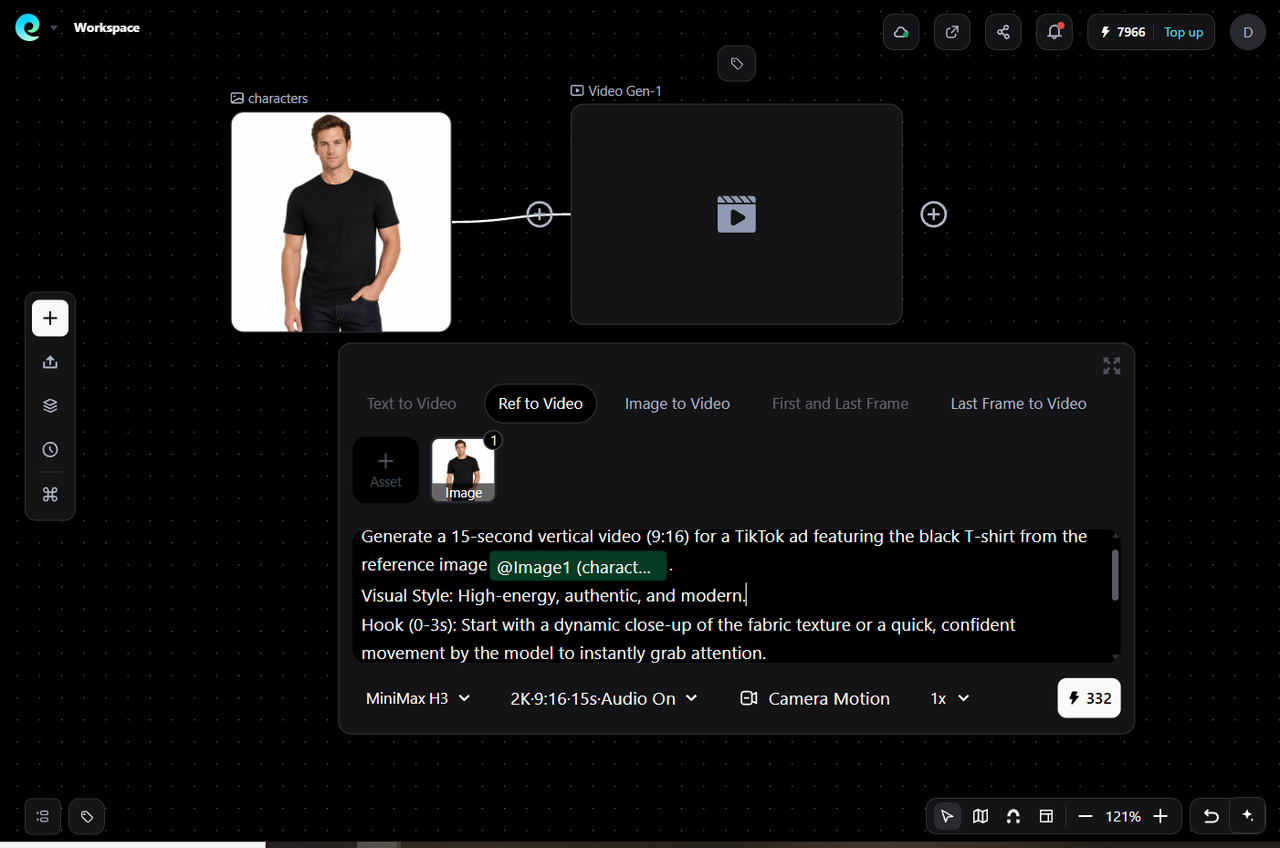Image resolution: width=1280 pixels, height=848 pixels.
Task: Click the tag icon at top center
Action: coord(737,63)
